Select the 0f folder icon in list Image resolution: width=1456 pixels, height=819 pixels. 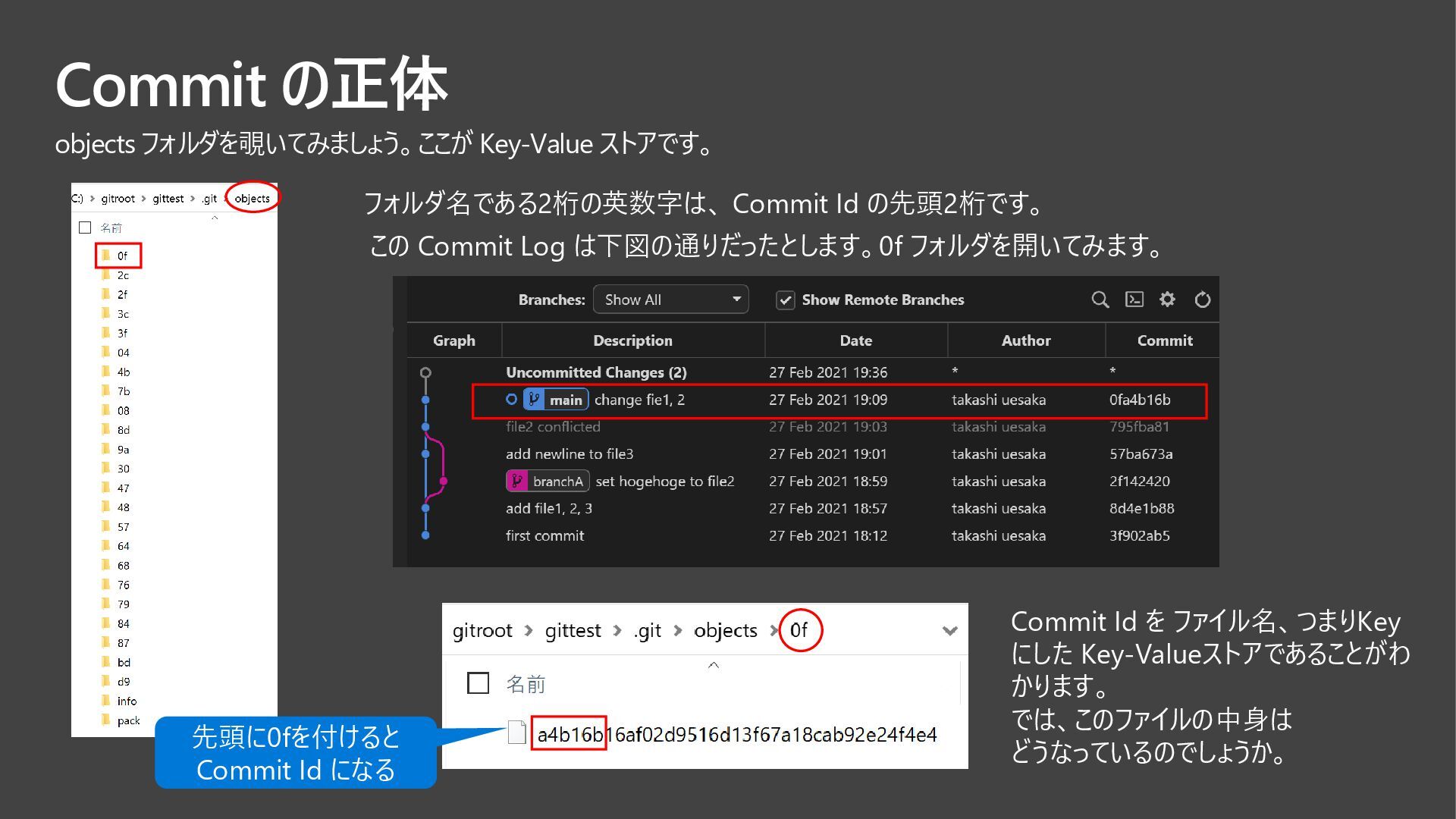coord(106,256)
